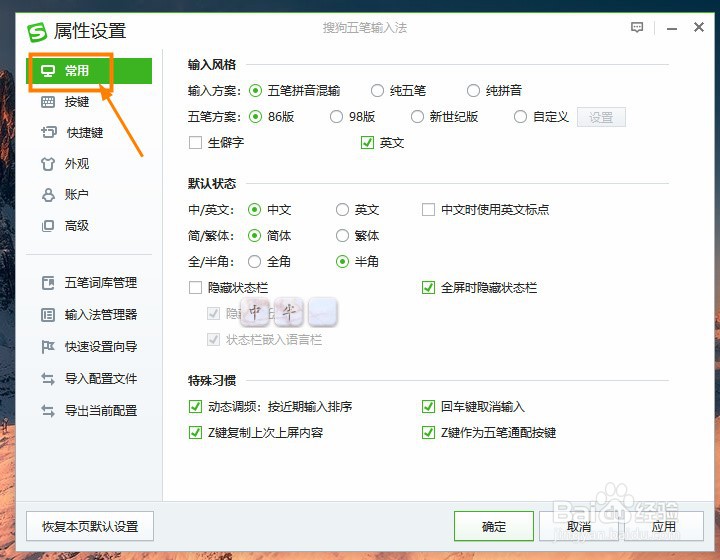This screenshot has width=720, height=560.
Task: Click the 账户 person icon
Action: [x=48, y=195]
